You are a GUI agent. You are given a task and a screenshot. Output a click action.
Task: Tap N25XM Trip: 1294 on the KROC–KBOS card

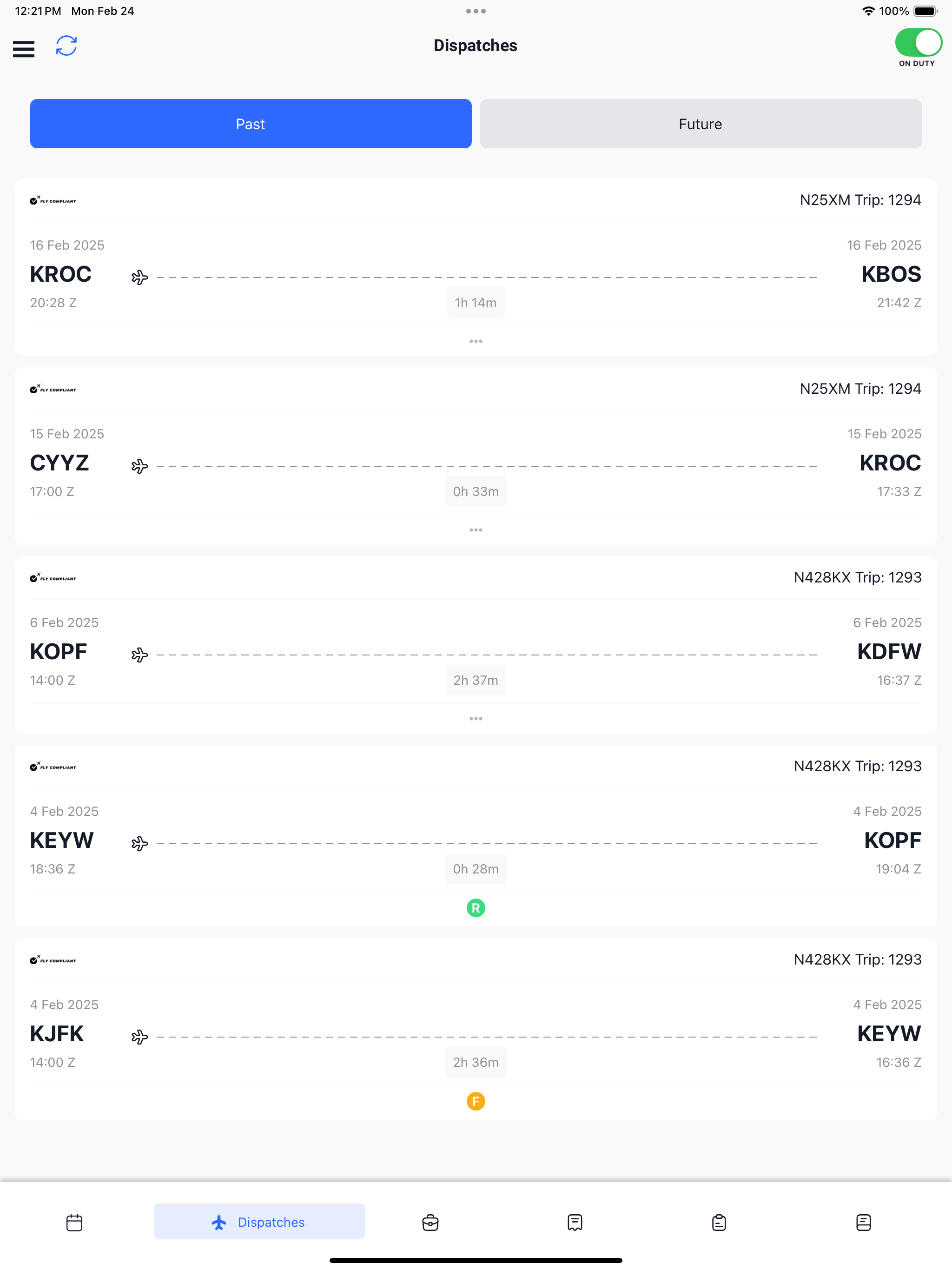pos(860,200)
